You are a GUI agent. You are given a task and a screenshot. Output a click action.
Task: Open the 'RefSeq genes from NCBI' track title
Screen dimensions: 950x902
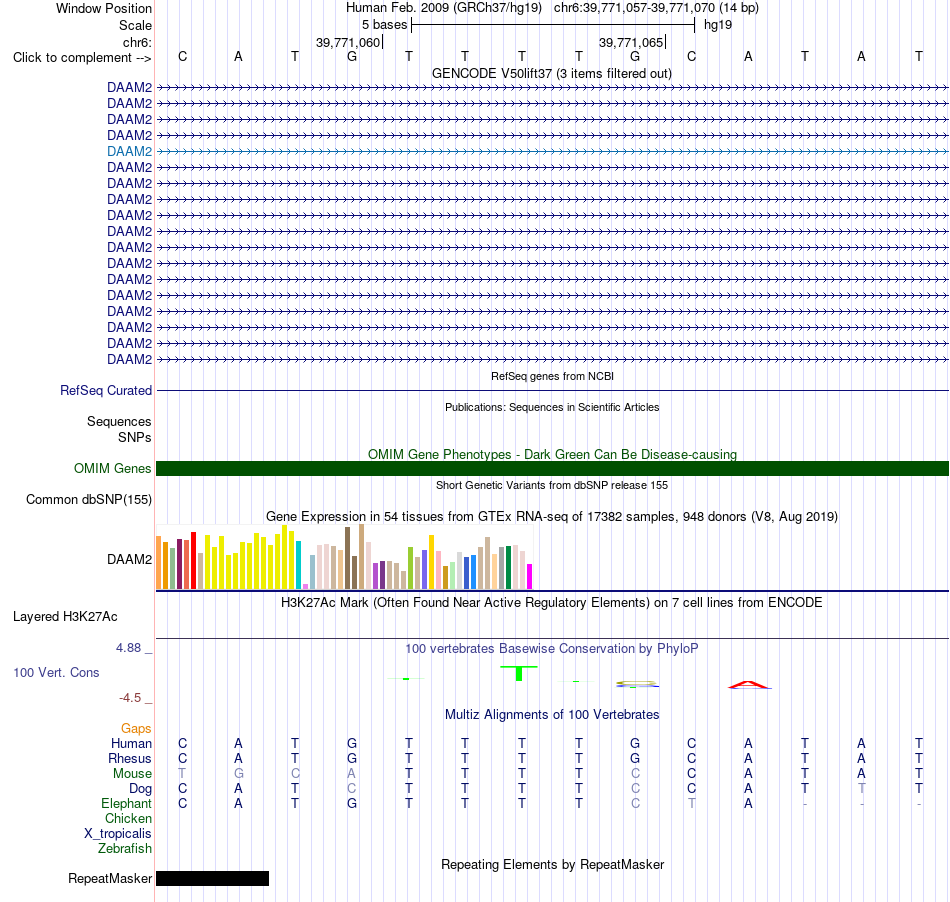552,376
